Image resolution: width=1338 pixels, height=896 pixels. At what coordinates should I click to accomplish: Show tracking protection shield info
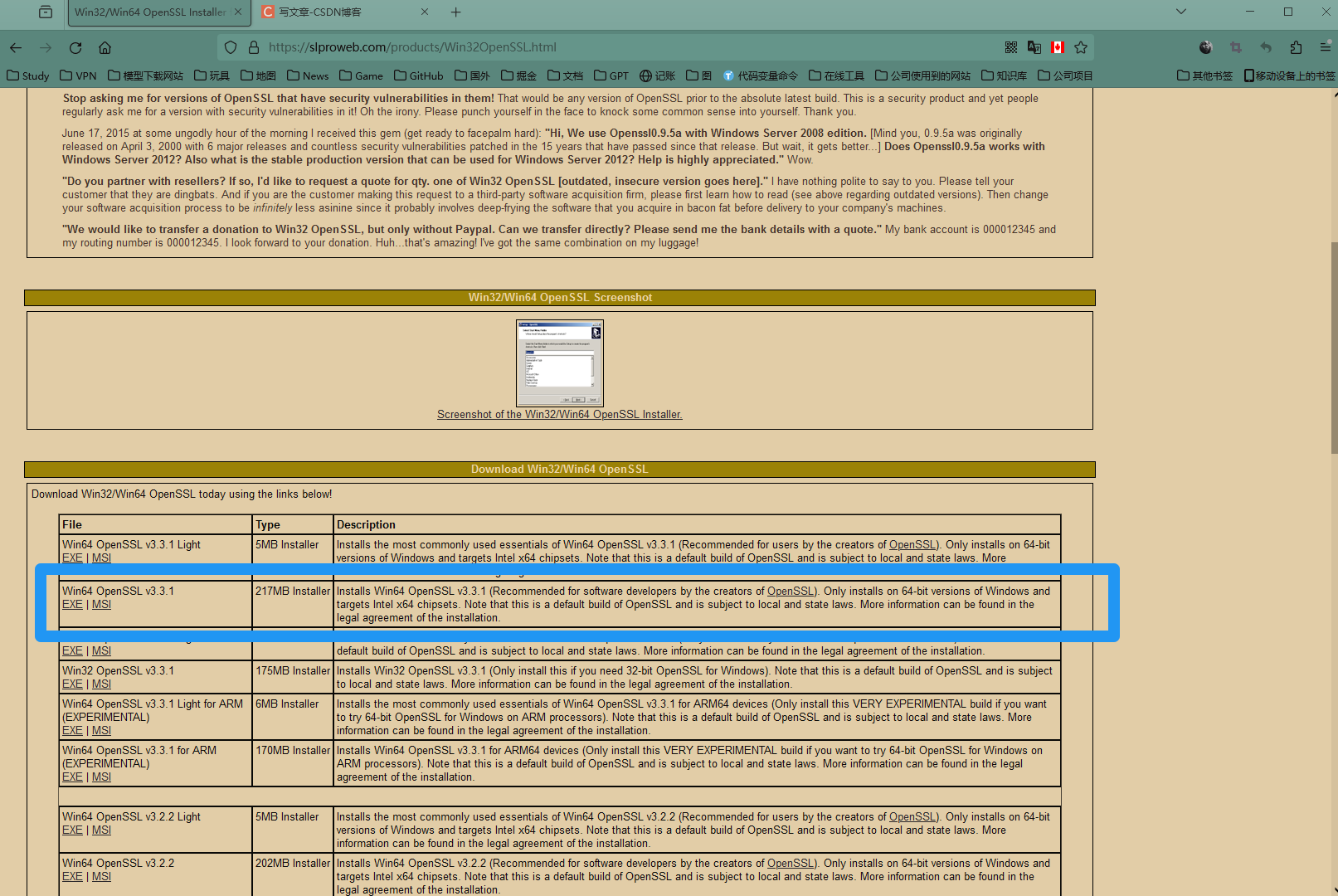231,47
